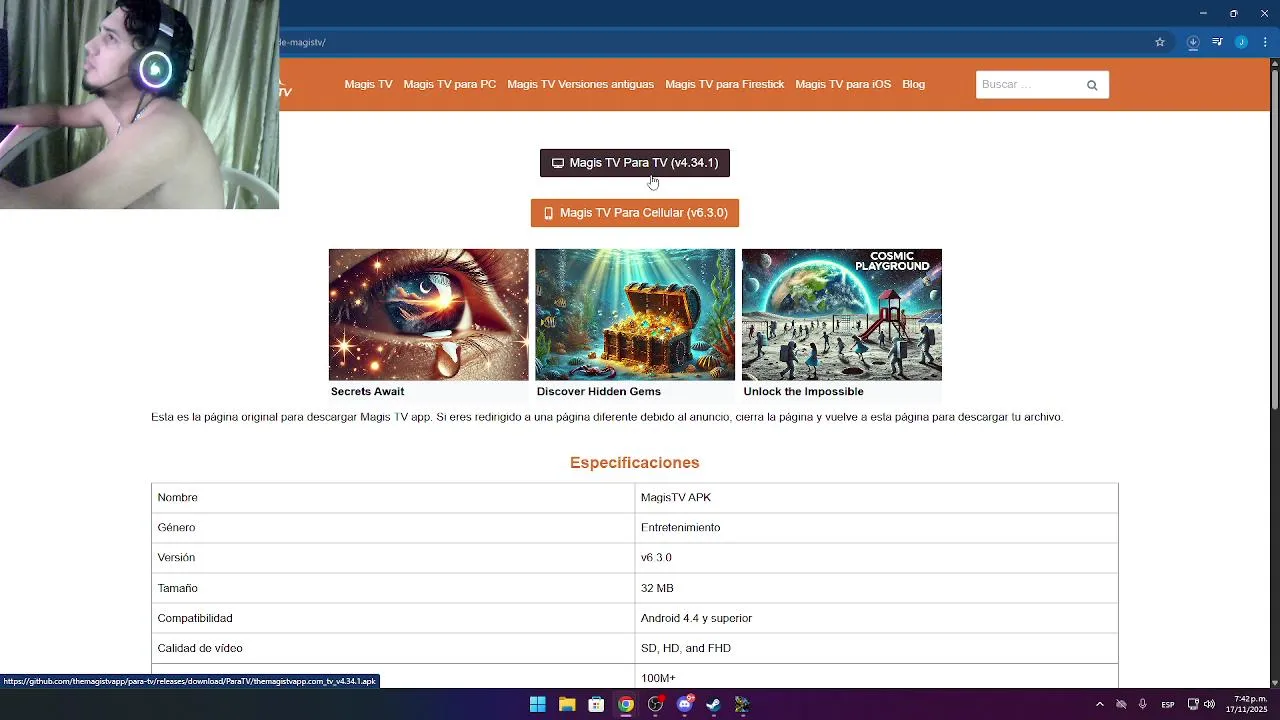Click the 'Entretenimiento' table cell
Image resolution: width=1280 pixels, height=720 pixels.
(876, 527)
